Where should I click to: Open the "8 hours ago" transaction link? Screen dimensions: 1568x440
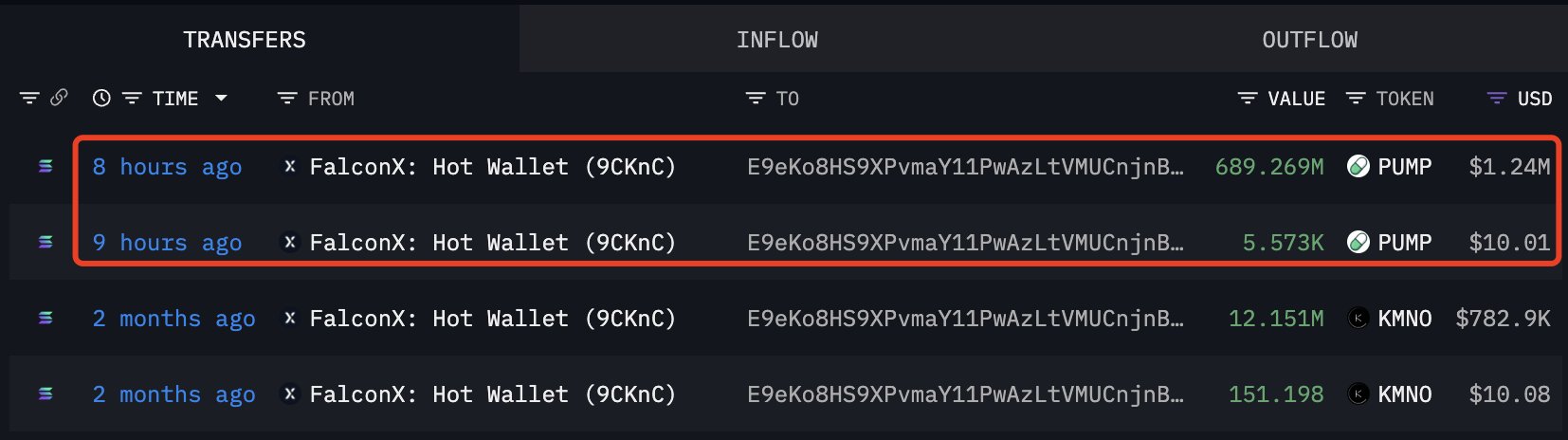click(x=167, y=167)
